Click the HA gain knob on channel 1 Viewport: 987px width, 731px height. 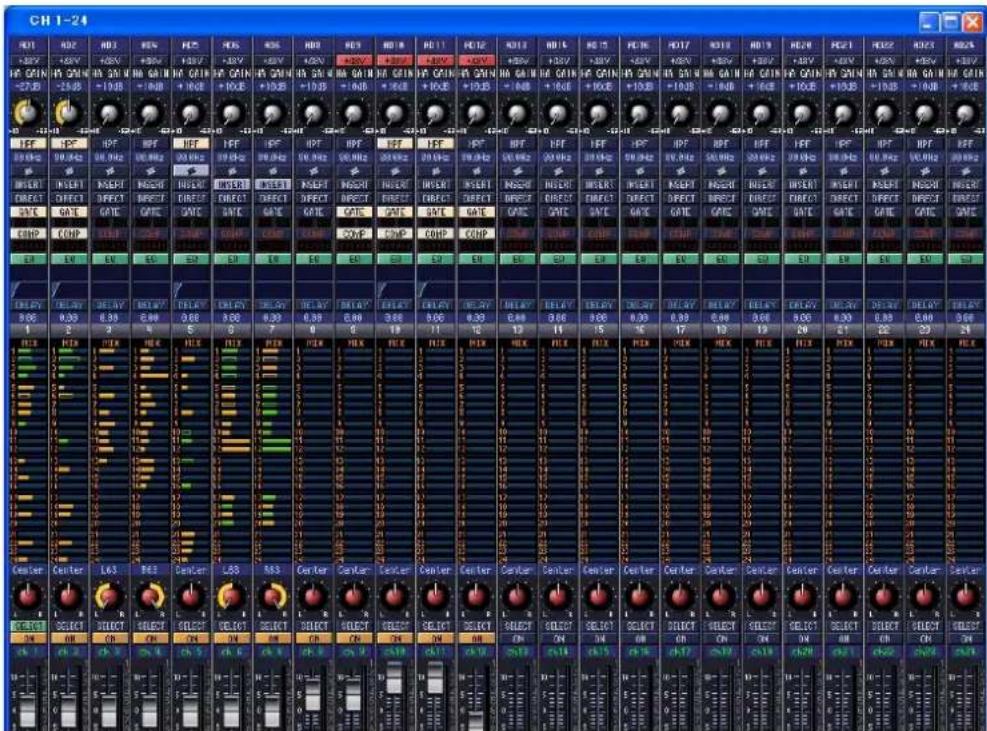coord(28,113)
